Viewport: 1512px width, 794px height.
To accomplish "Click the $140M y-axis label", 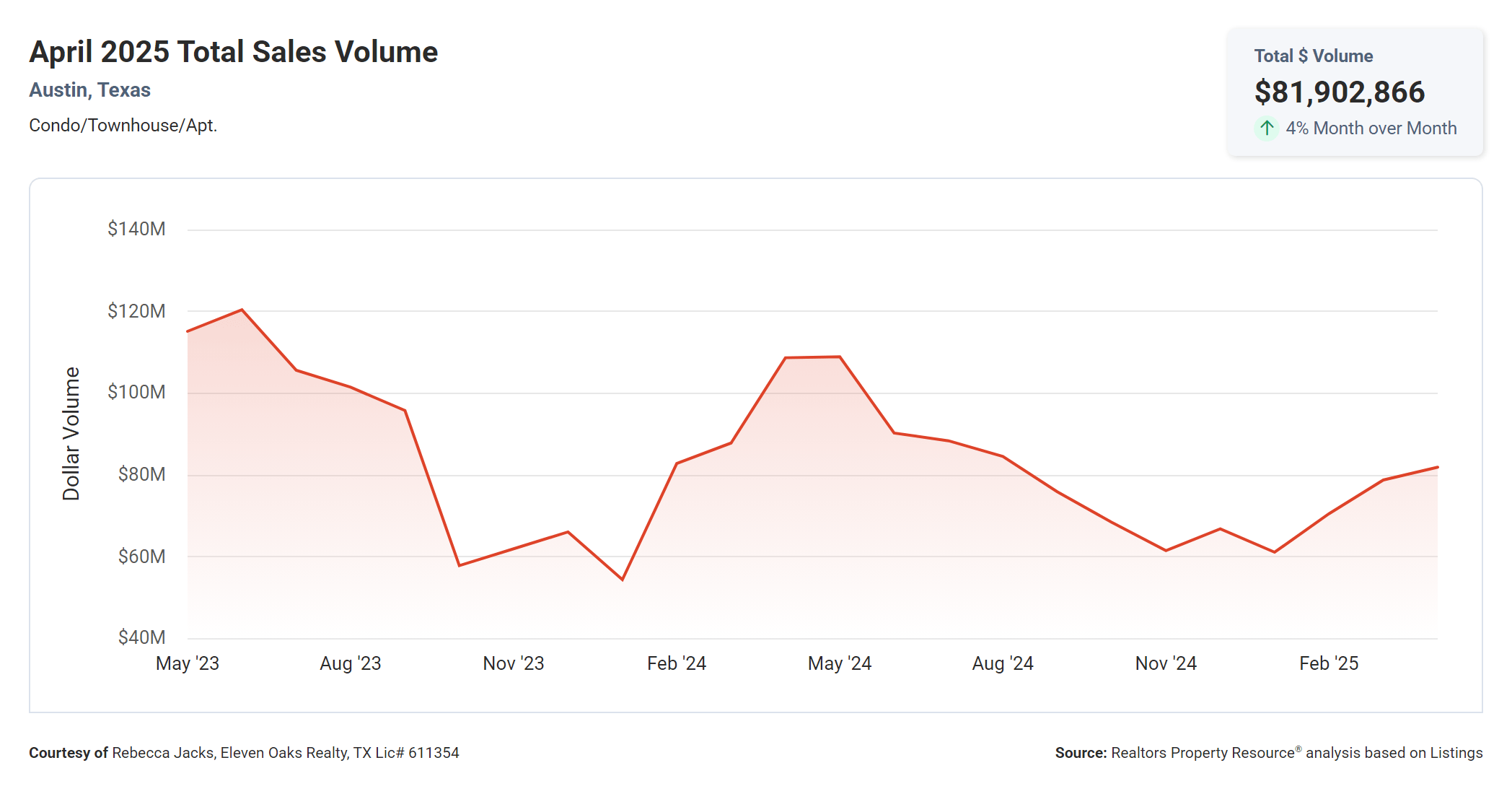I will (136, 229).
